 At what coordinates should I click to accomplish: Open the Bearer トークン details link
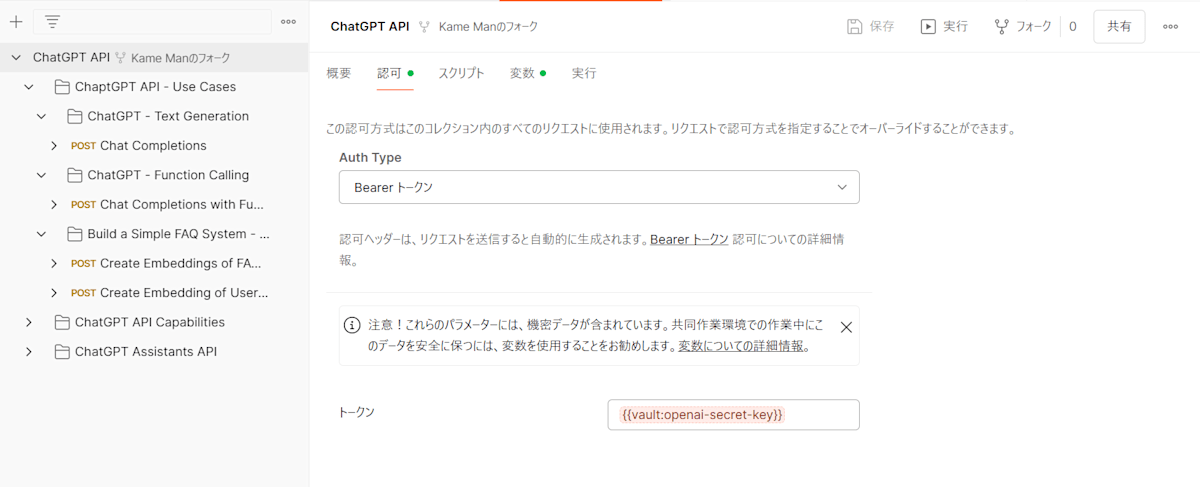689,240
